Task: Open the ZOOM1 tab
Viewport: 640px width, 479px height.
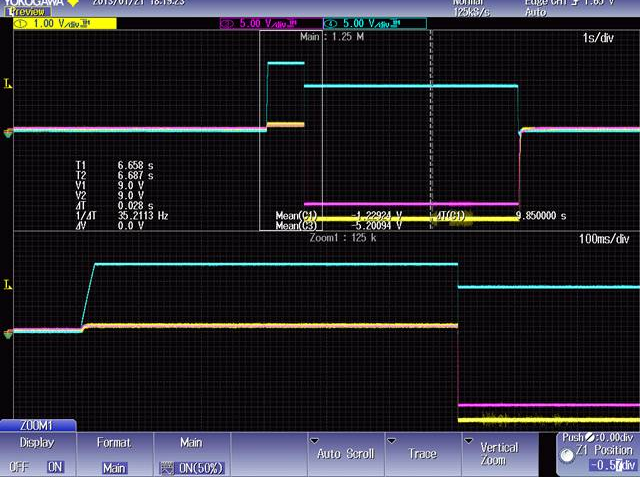Action: point(38,426)
